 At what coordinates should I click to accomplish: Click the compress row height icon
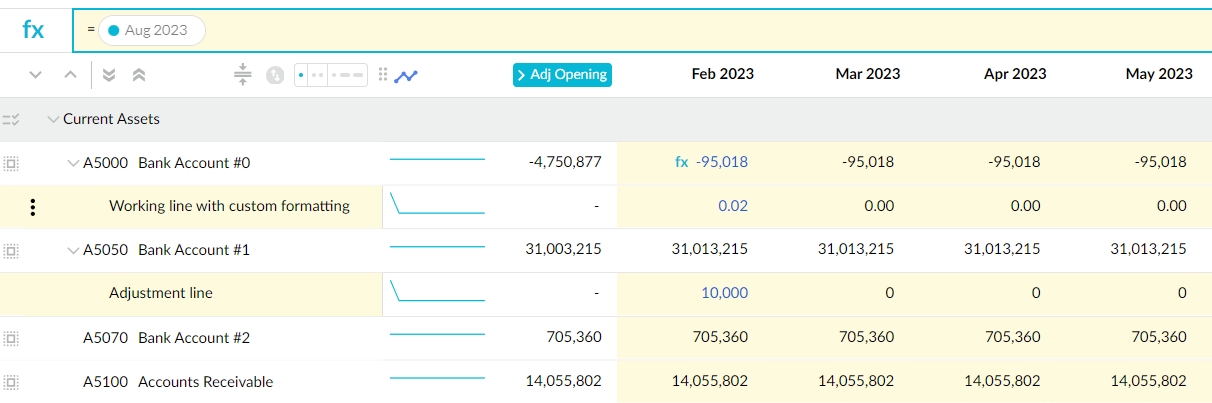(x=242, y=75)
